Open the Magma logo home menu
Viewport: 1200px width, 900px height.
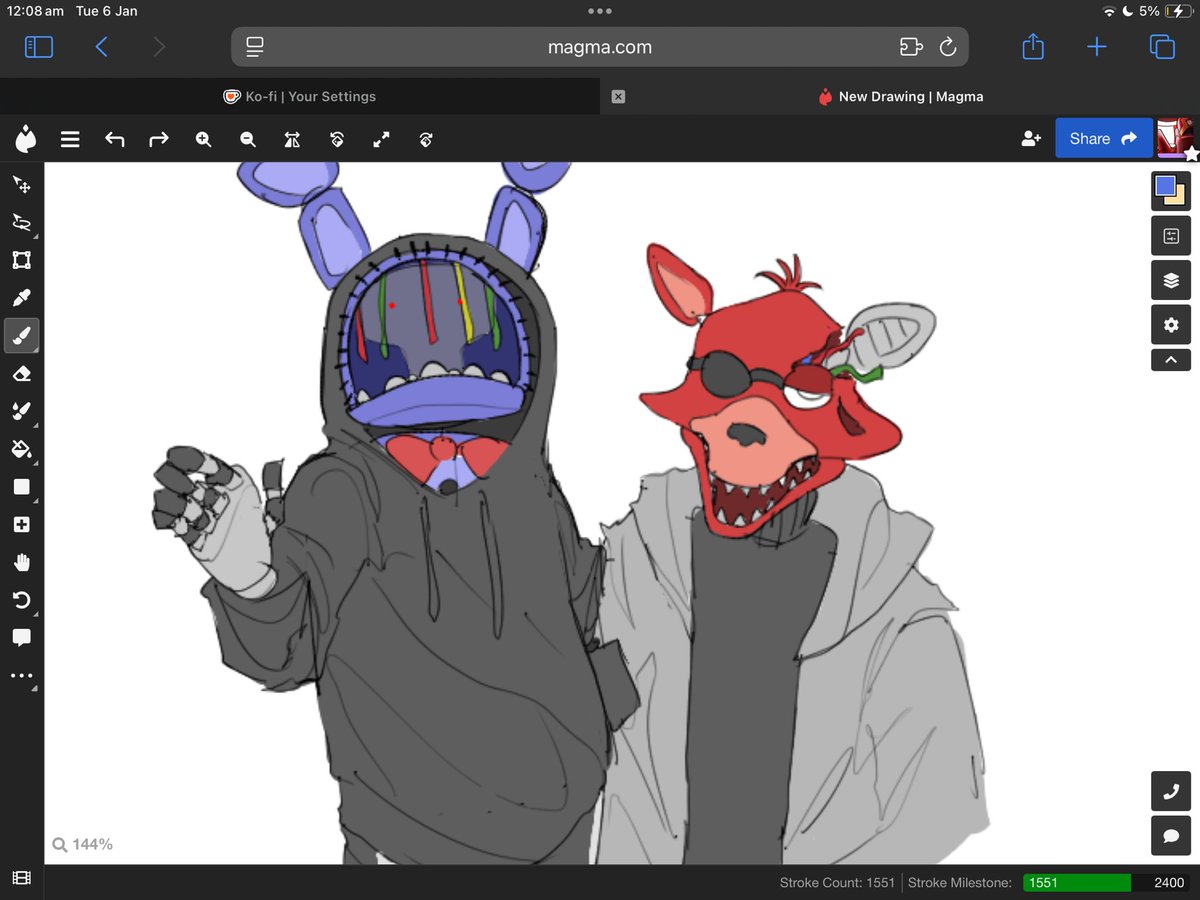click(26, 139)
